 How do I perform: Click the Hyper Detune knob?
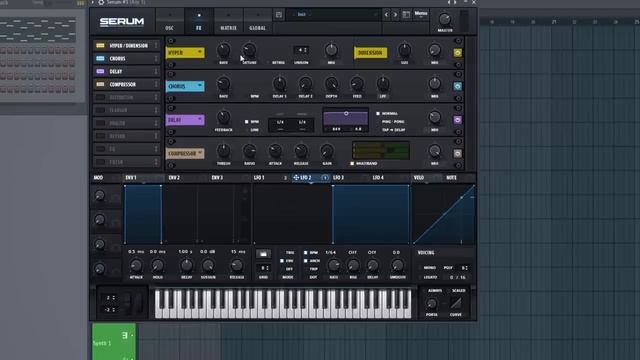click(x=249, y=51)
